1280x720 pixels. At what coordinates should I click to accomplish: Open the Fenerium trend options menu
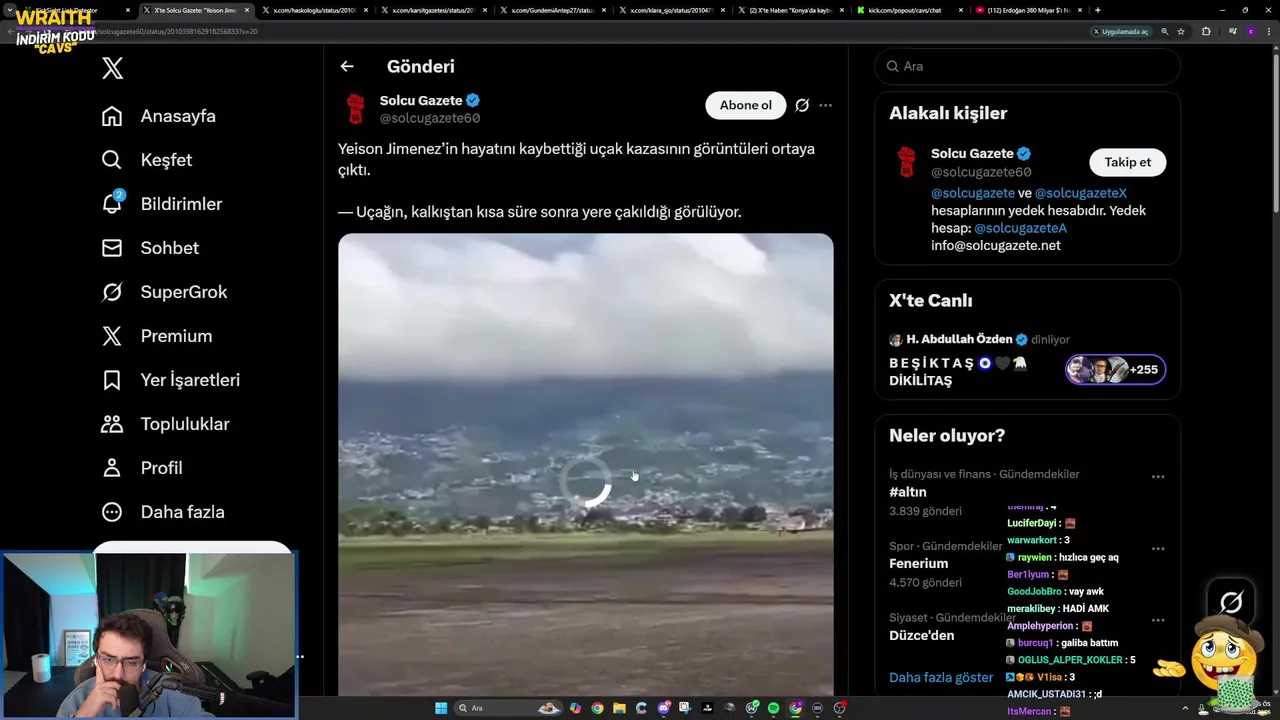[1158, 549]
